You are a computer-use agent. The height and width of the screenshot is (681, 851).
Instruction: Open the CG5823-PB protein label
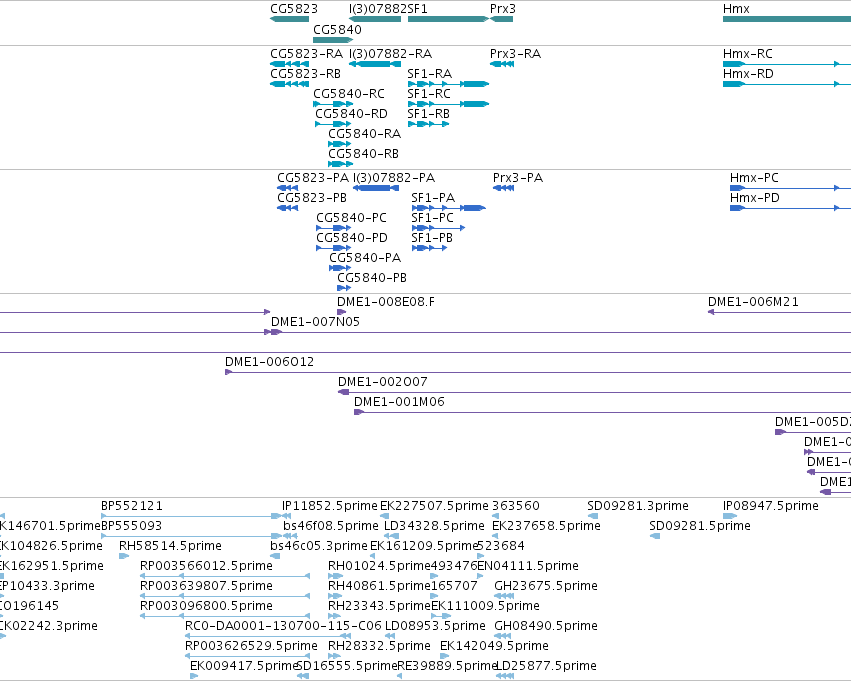(312, 198)
